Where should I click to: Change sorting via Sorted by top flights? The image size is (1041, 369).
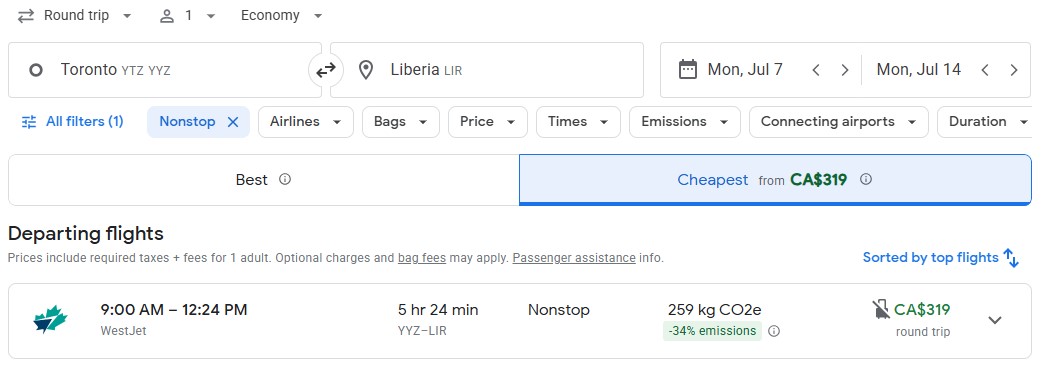(x=941, y=258)
